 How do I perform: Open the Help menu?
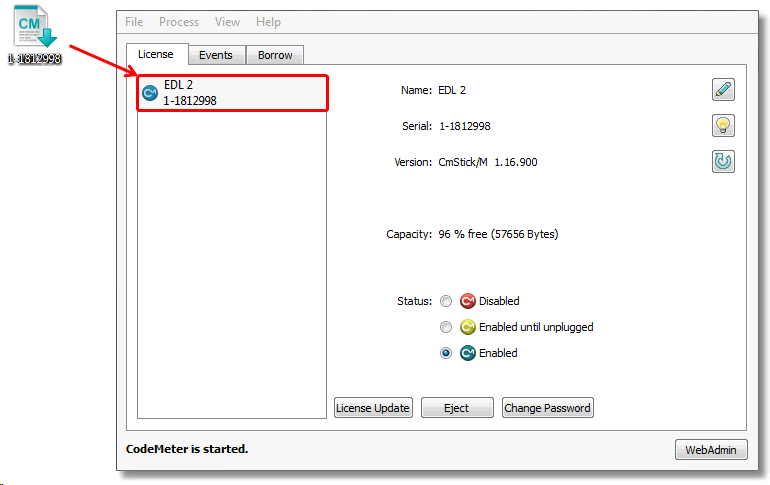click(268, 22)
